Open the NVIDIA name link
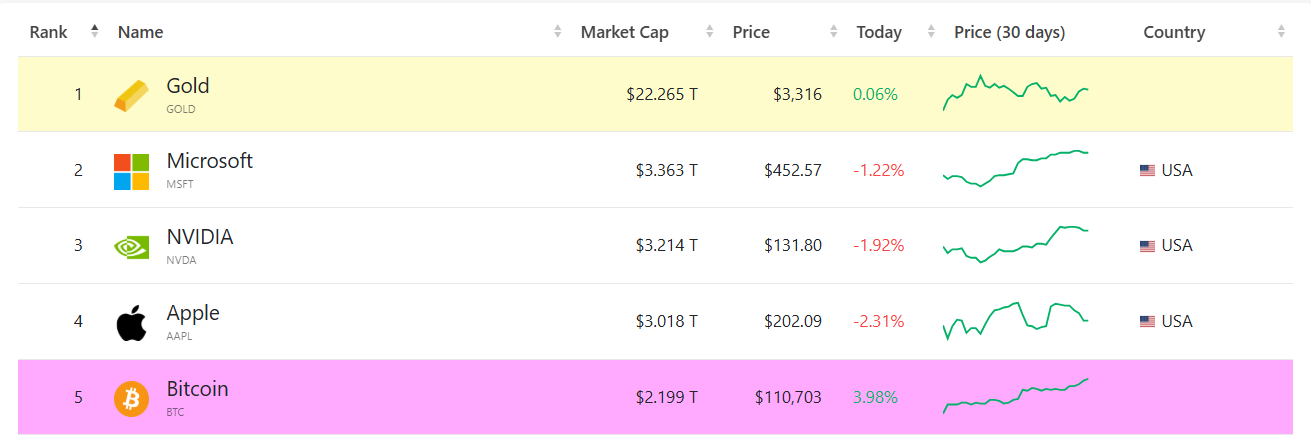Viewport: 1311px width, 444px height. (200, 237)
